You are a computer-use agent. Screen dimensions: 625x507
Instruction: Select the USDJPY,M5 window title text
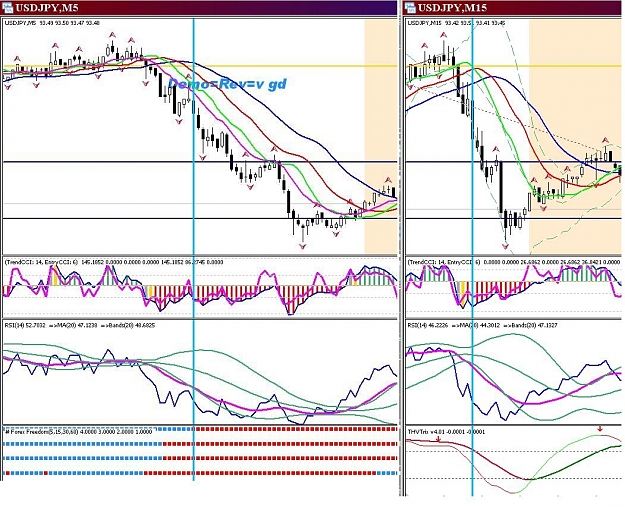47,8
